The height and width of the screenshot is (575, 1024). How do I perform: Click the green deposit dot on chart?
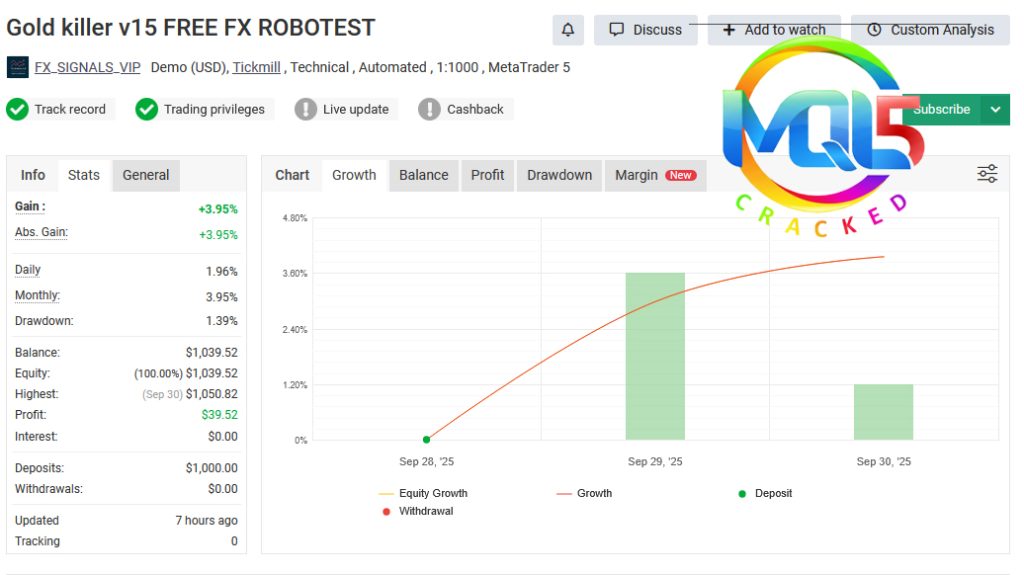(x=426, y=439)
